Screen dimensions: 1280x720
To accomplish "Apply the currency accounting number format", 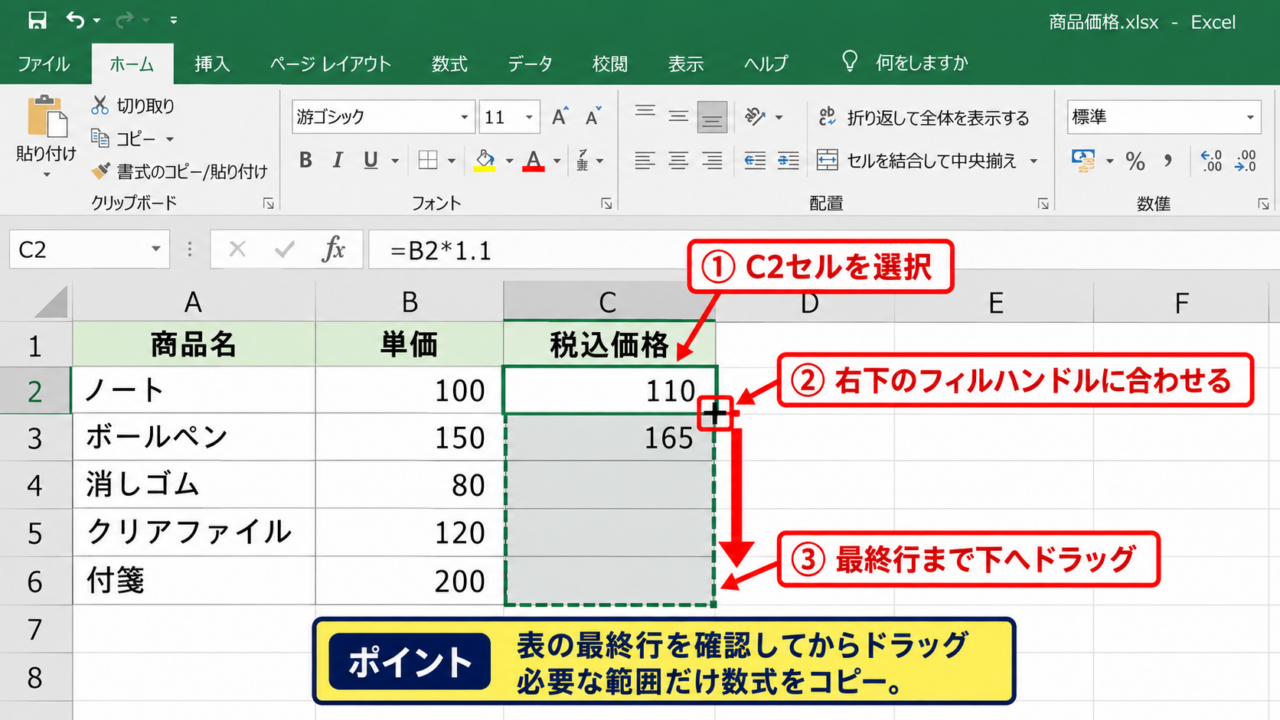I will (x=1083, y=160).
